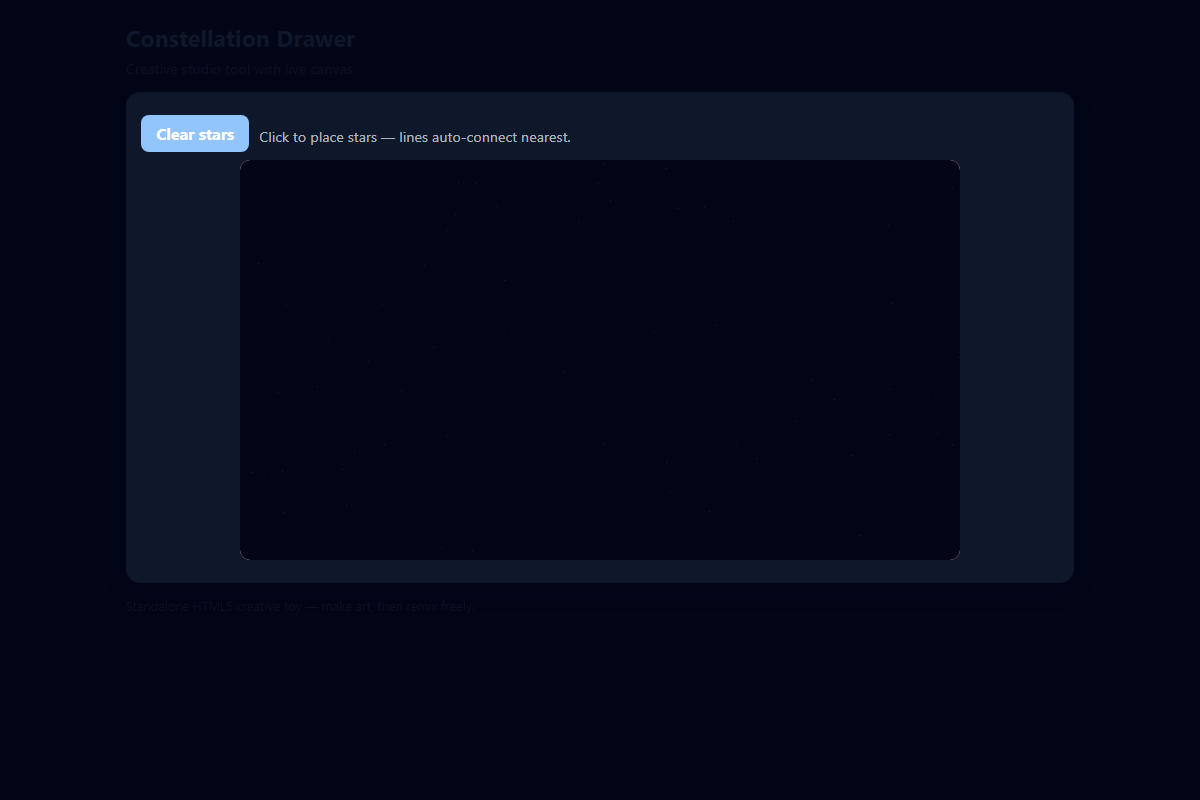The image size is (1200, 800).
Task: Add a star near the canvas right edge middle
Action: click(948, 360)
